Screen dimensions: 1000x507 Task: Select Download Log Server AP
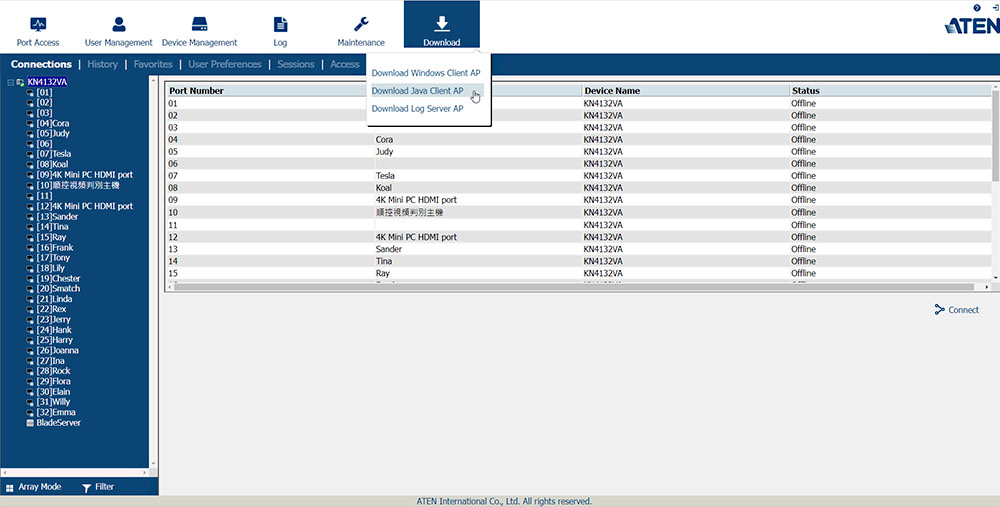pos(417,109)
